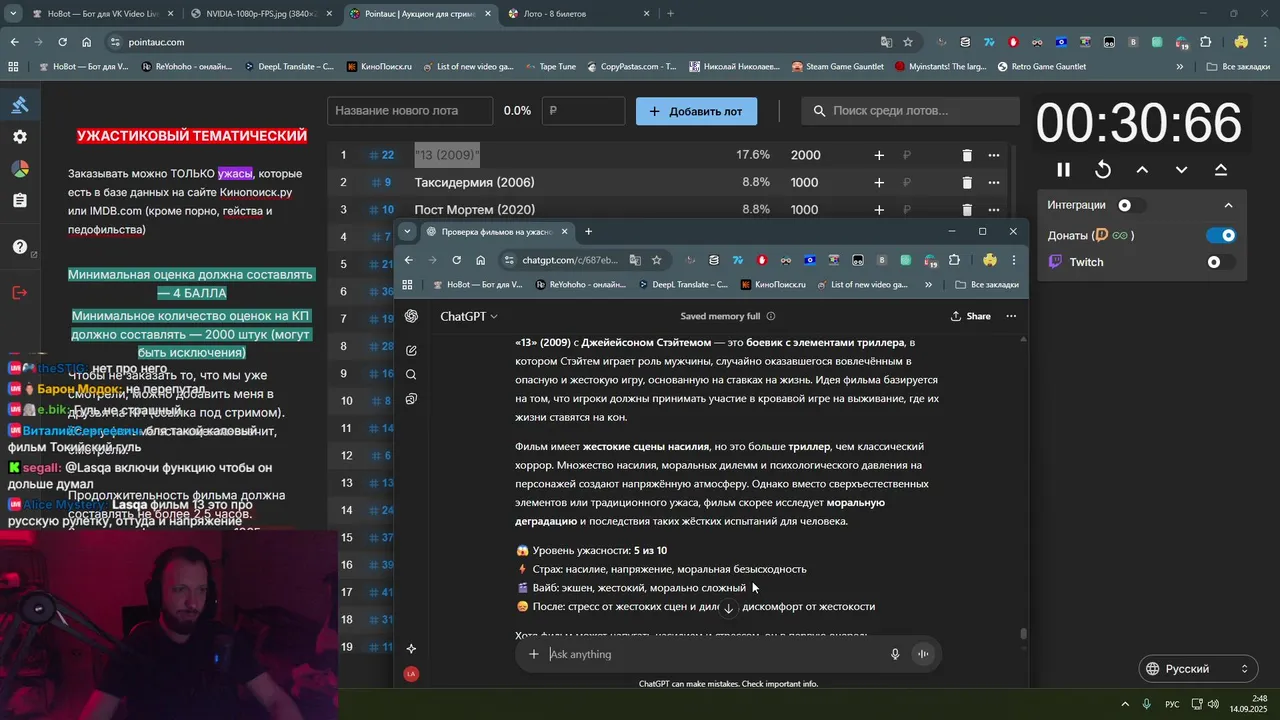Viewport: 1280px width, 720px height.
Task: Click the double-up timer add icon
Action: [x=1221, y=170]
